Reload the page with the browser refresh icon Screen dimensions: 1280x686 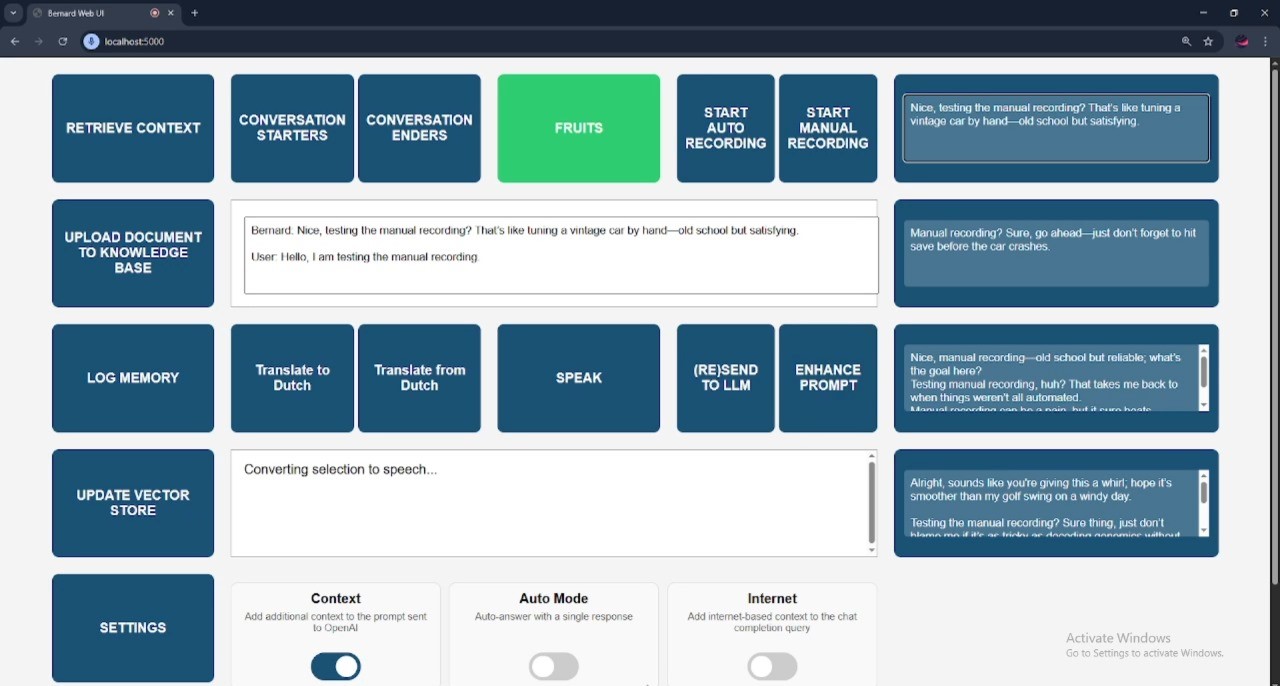[x=63, y=42]
